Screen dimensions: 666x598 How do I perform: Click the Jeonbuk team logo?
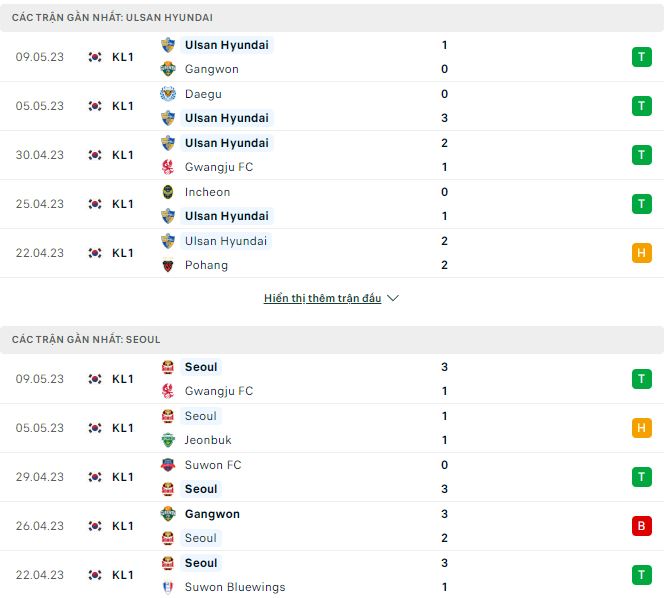[168, 440]
